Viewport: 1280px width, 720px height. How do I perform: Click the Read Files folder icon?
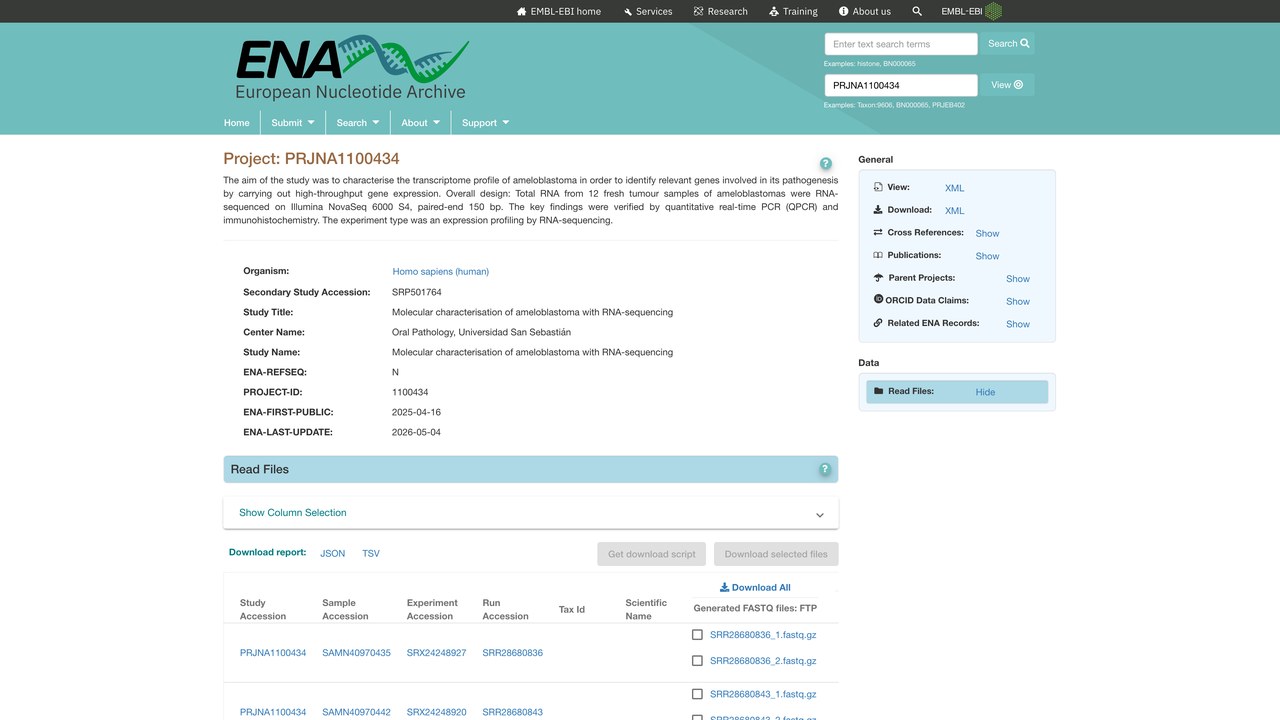878,391
